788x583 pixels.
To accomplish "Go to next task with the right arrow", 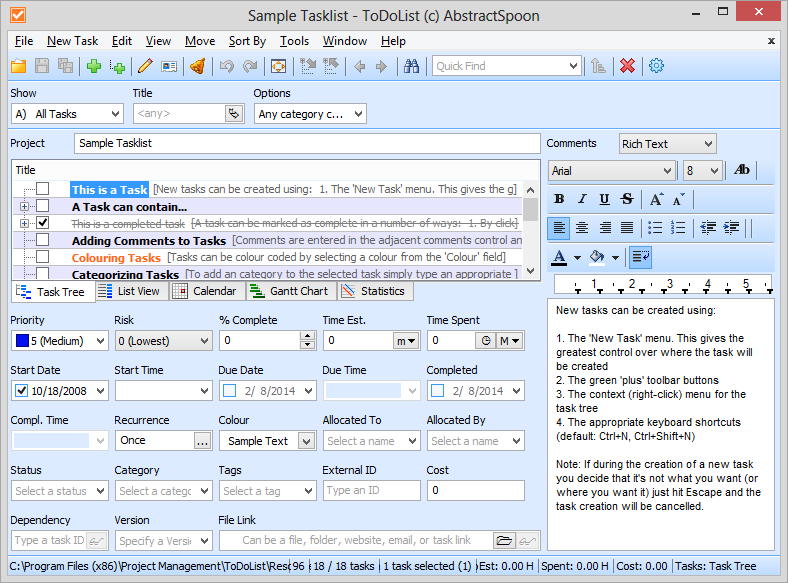I will coord(381,66).
